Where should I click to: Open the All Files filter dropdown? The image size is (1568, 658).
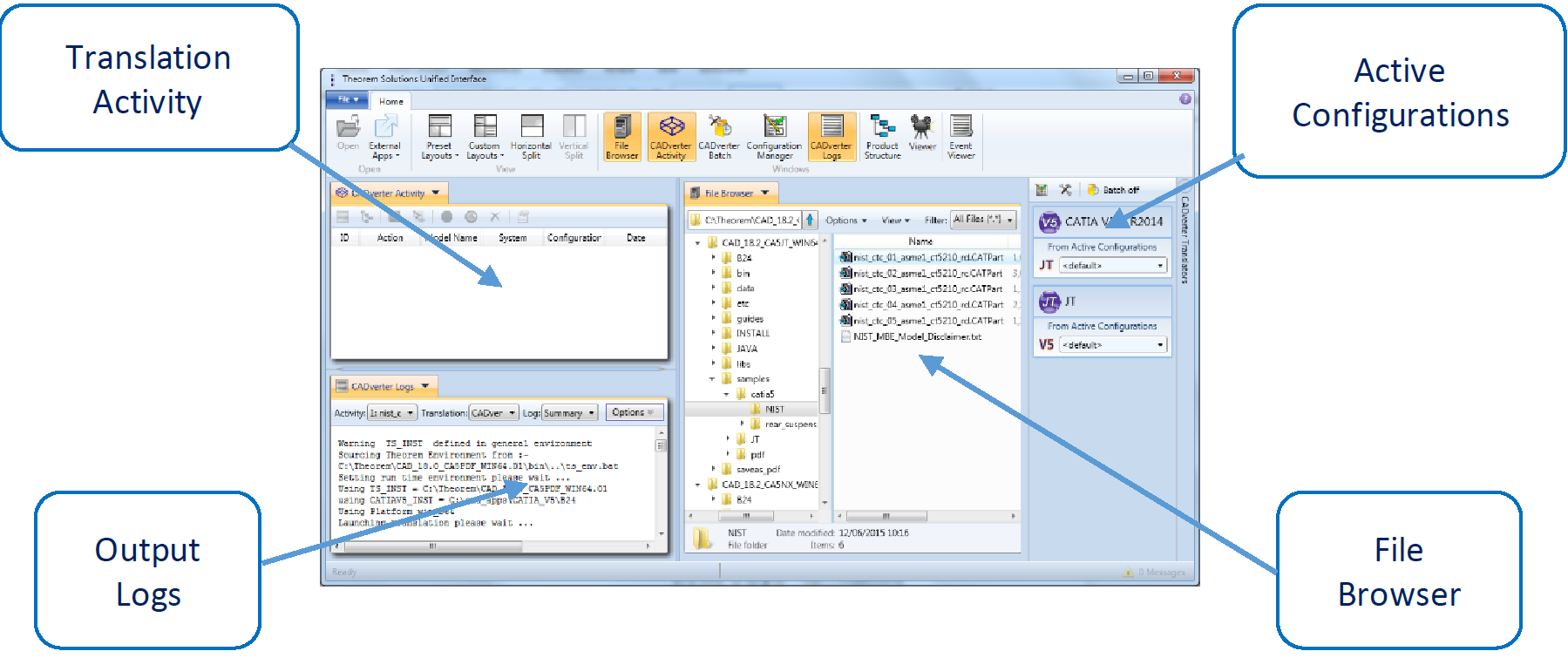click(x=984, y=220)
